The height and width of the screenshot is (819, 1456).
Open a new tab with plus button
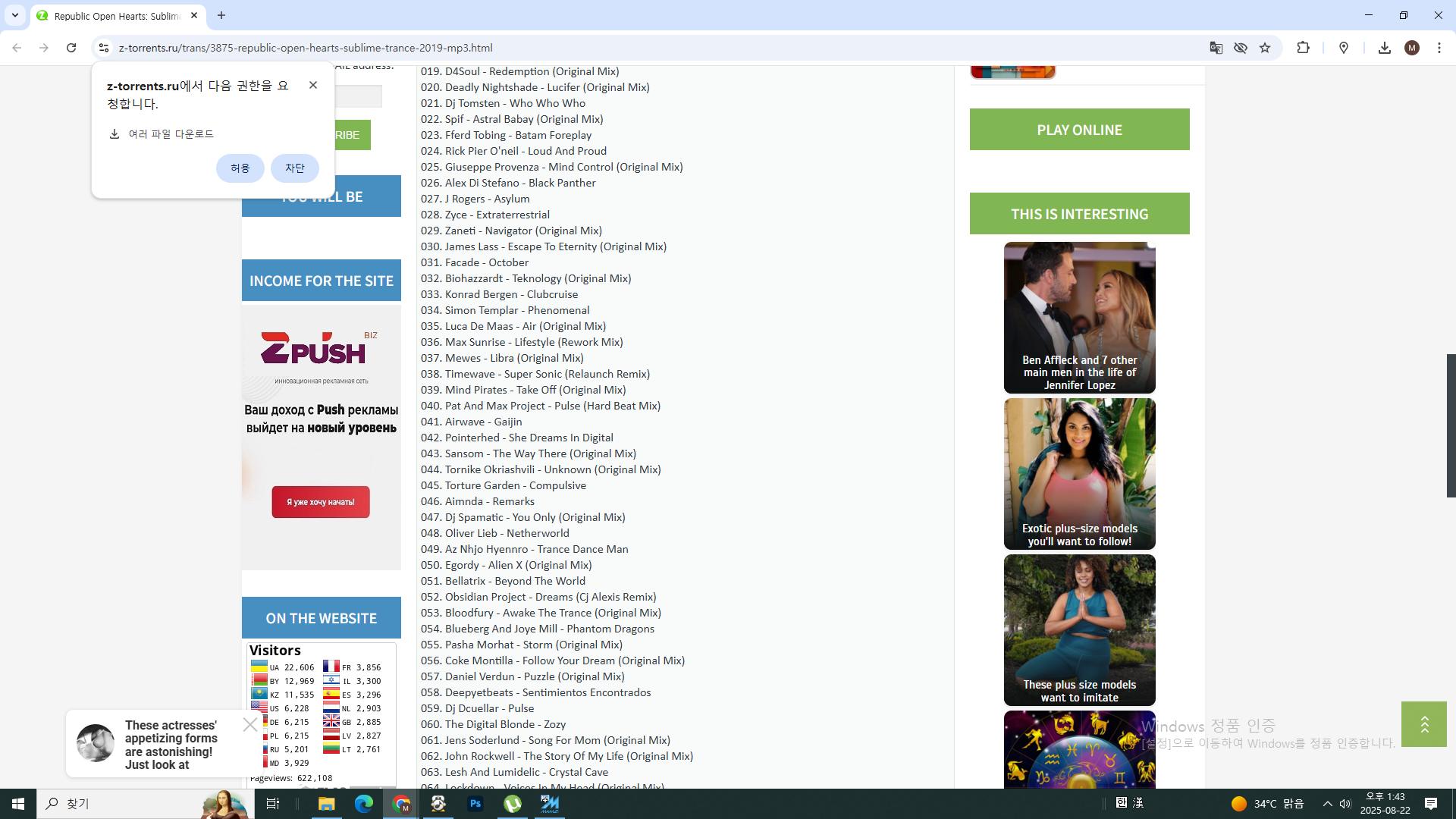pos(221,15)
